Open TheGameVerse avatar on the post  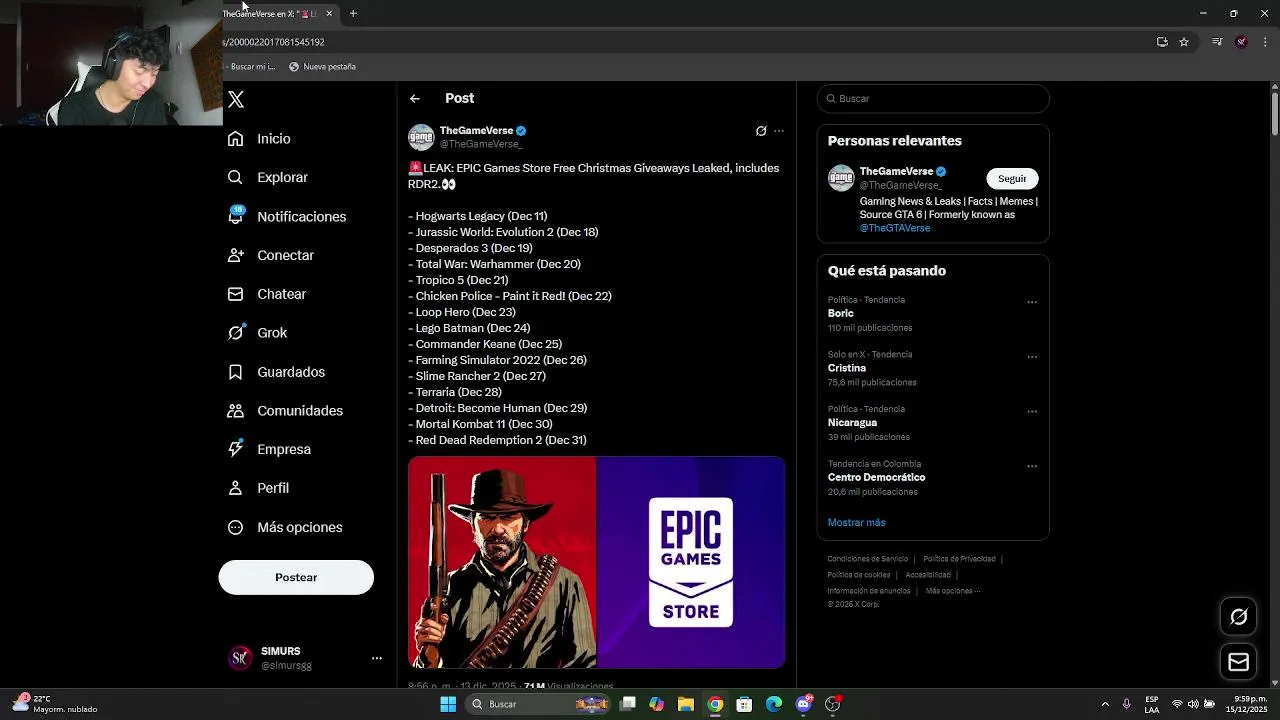421,137
